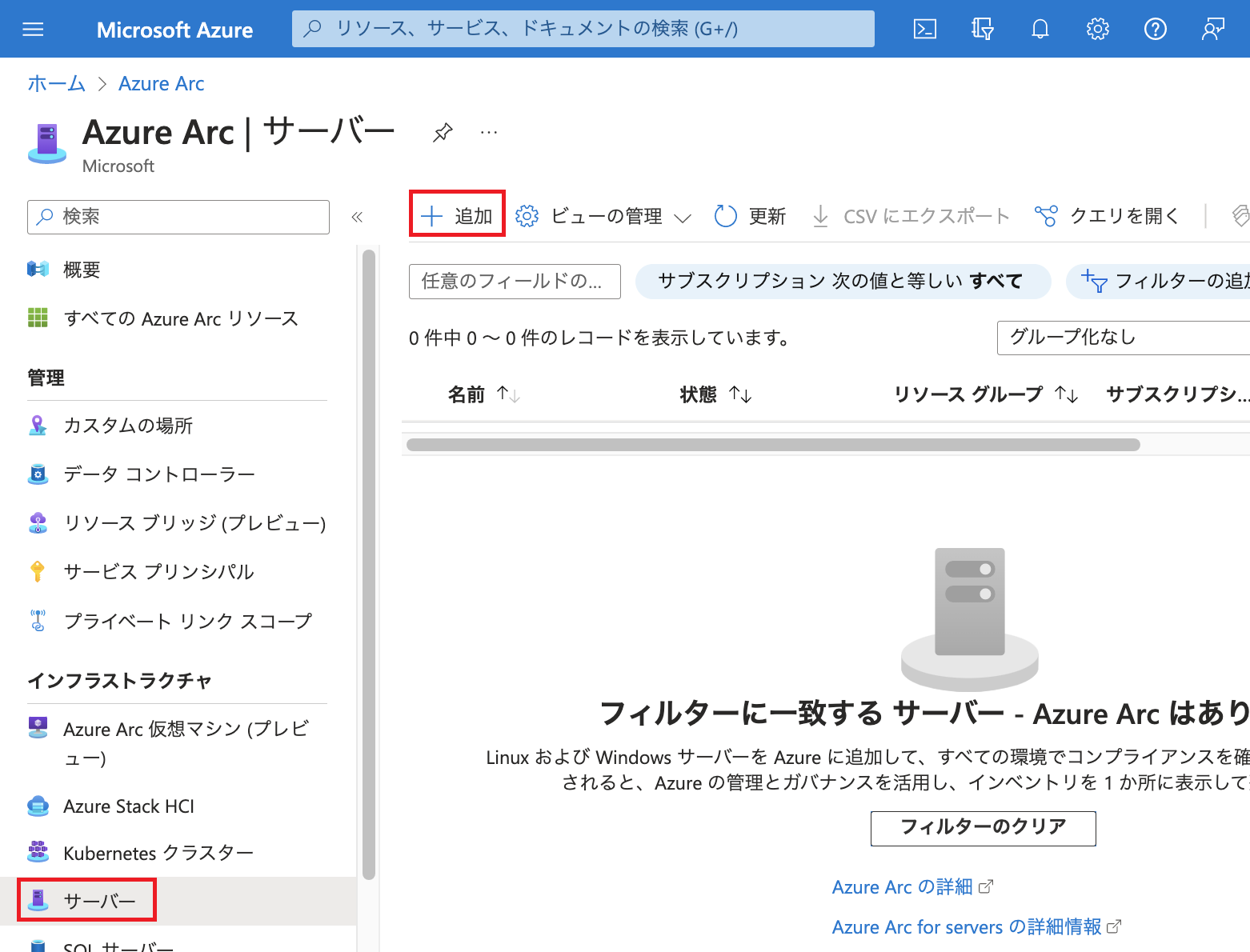Pin Azure Arc servers to the dashboard
This screenshot has width=1250, height=952.
tap(443, 132)
